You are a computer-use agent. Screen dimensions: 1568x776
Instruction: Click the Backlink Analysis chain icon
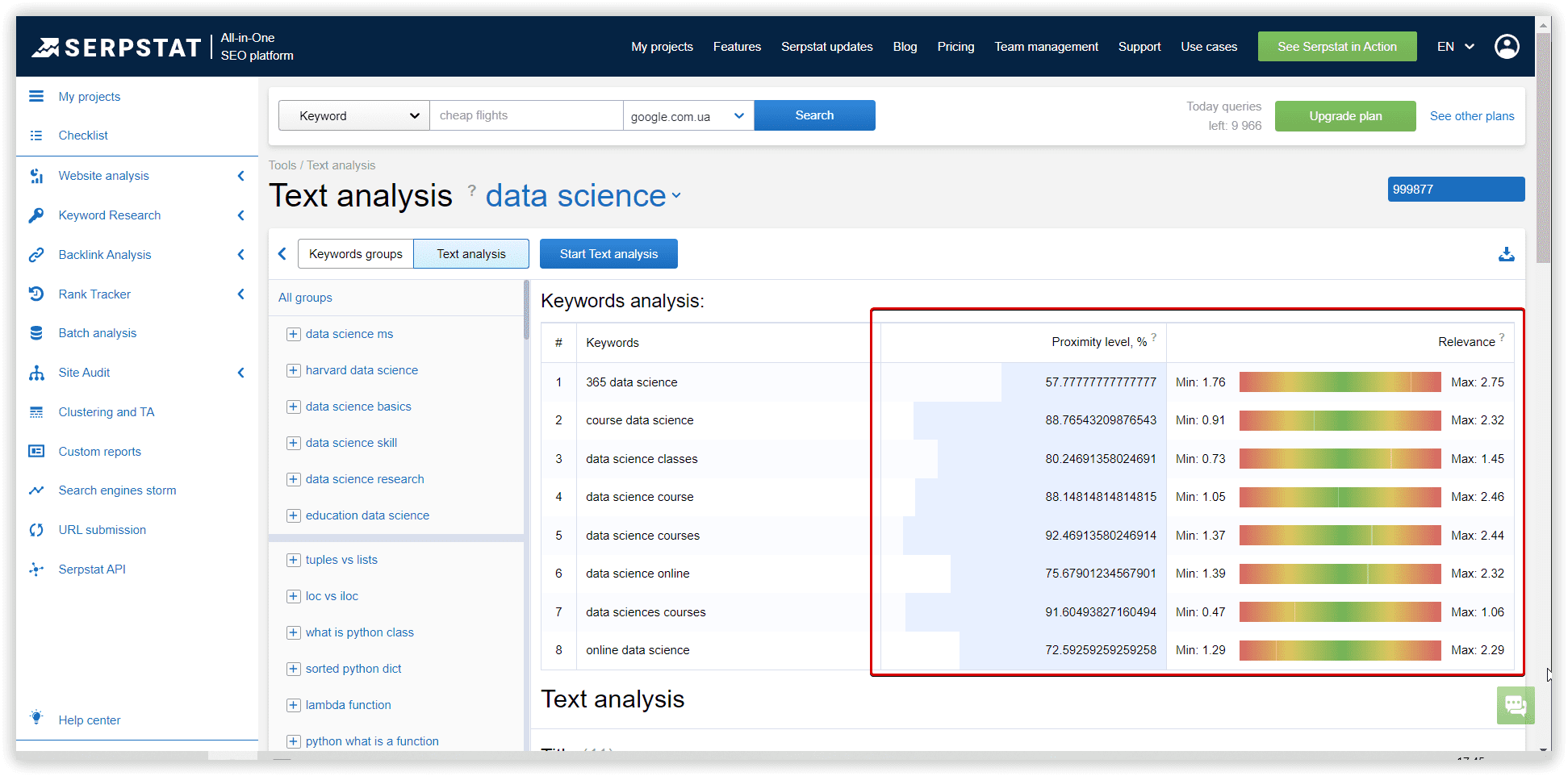(36, 255)
